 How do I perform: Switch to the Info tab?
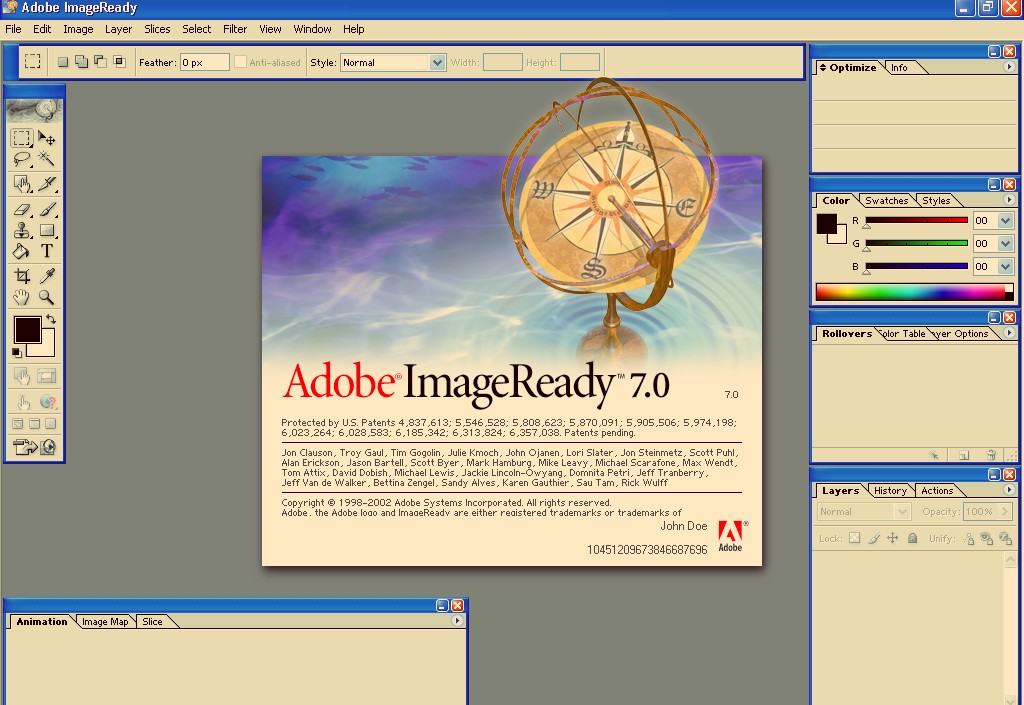pyautogui.click(x=899, y=67)
